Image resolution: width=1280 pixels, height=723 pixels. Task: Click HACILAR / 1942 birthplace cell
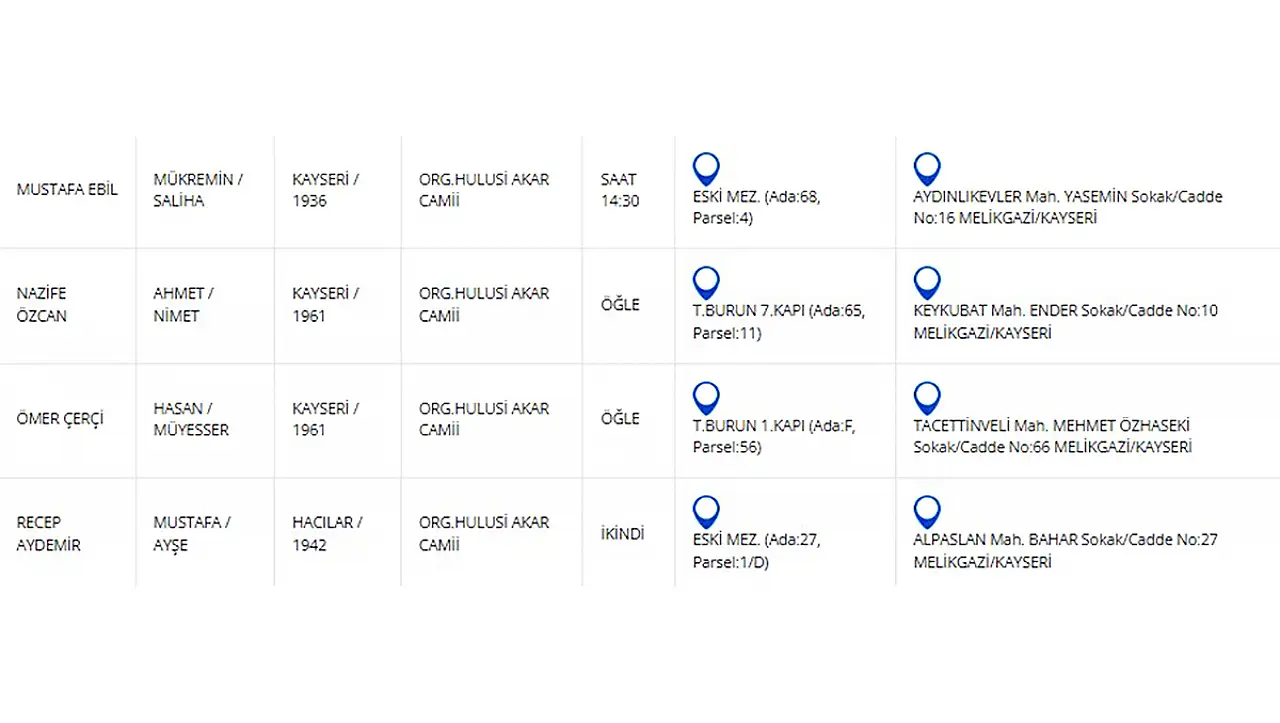[327, 534]
